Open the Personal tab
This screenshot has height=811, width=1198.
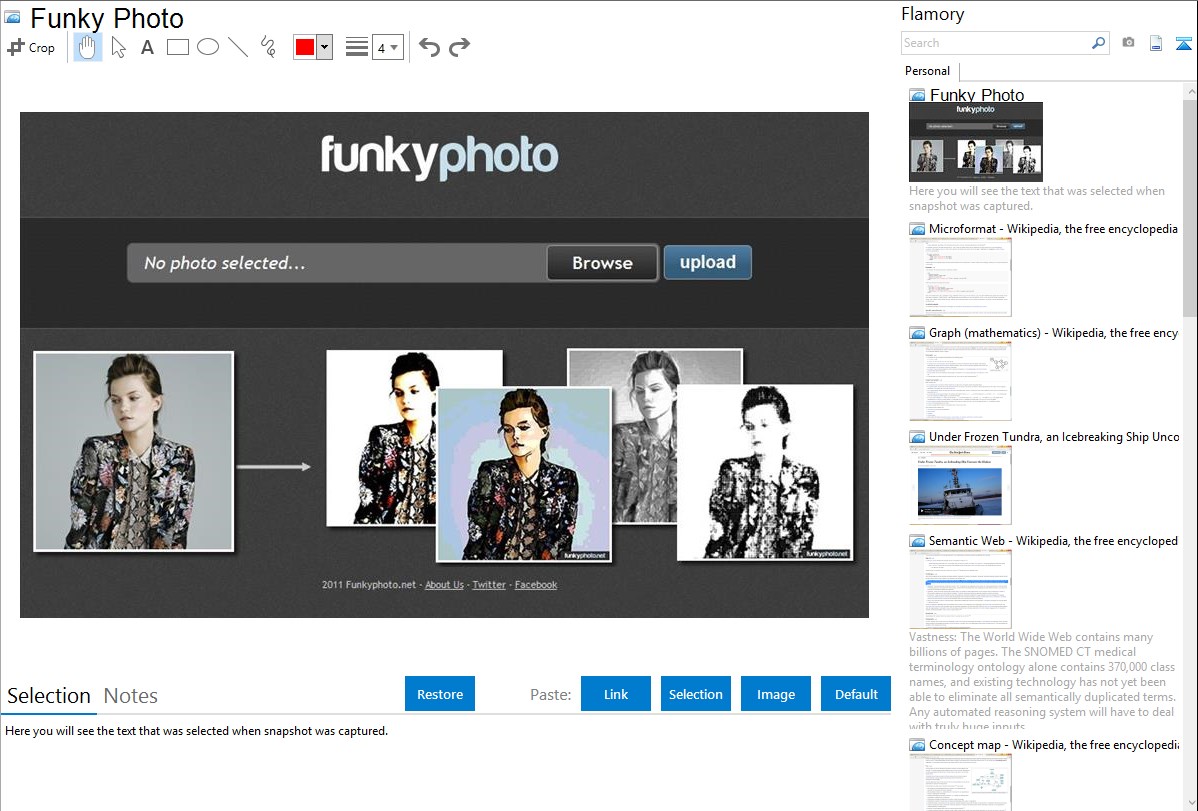(928, 71)
